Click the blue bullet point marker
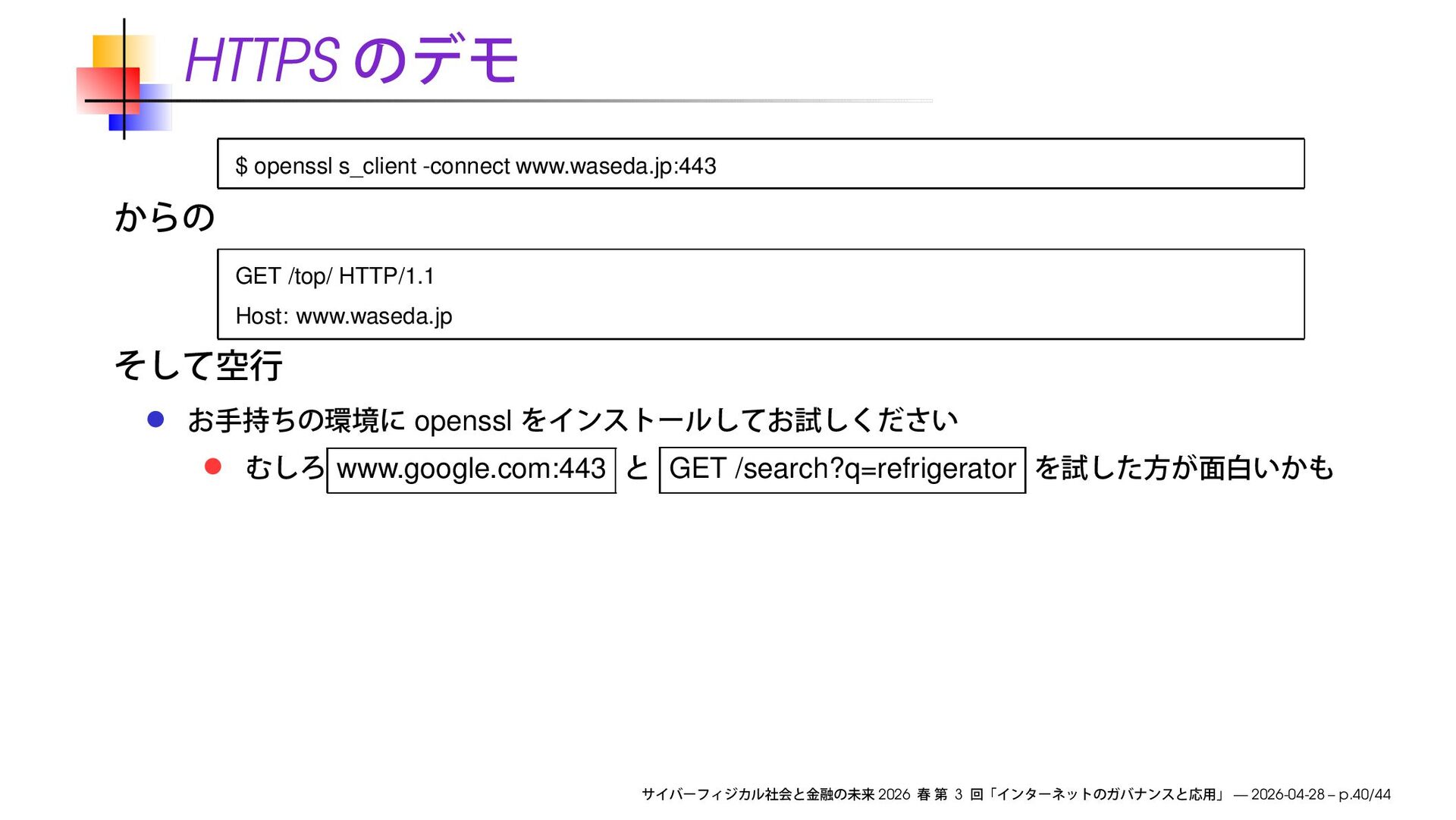 [x=155, y=419]
